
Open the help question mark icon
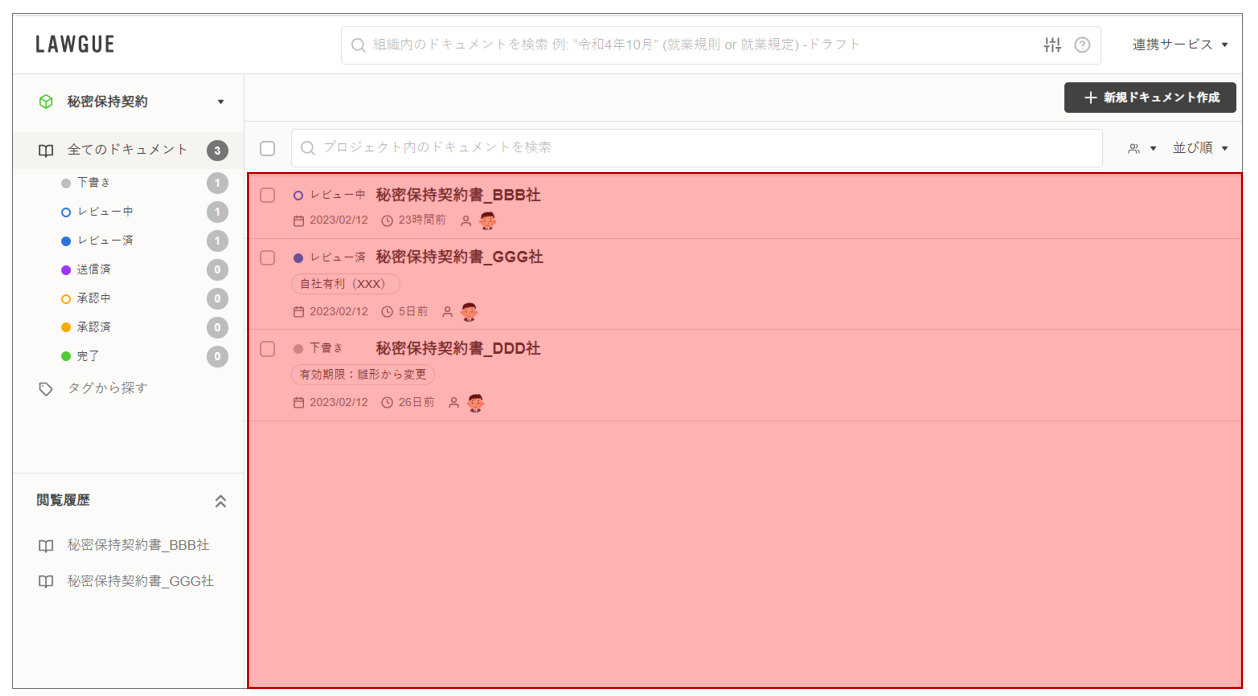coord(1082,45)
